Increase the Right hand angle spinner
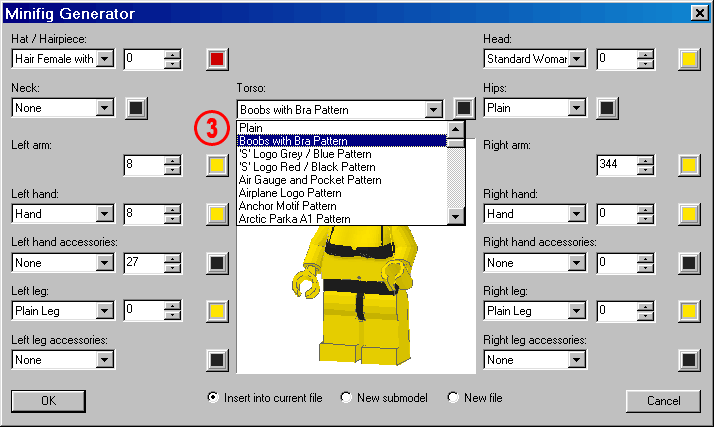Screen dimensions: 714x427 [x=645, y=209]
